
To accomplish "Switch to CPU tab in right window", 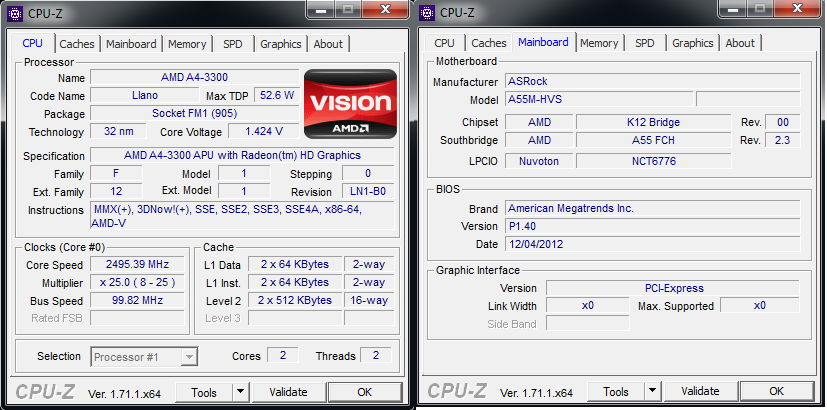I will (445, 43).
